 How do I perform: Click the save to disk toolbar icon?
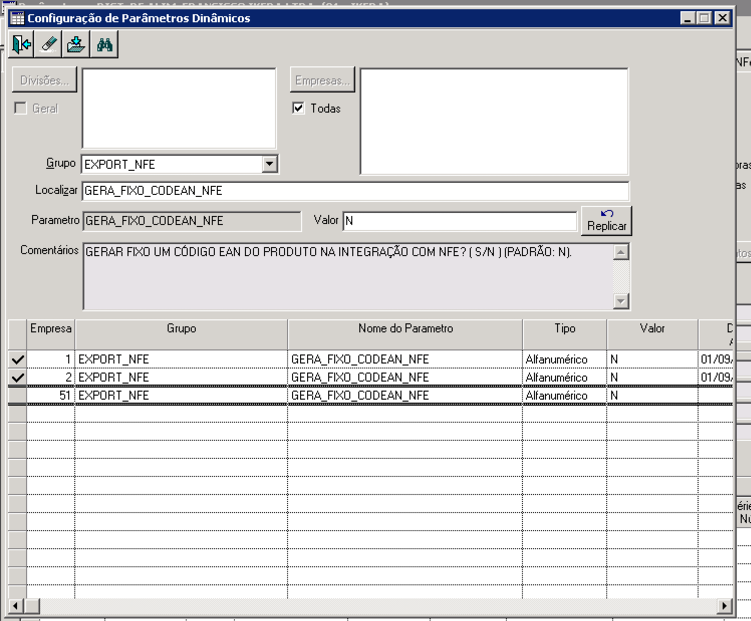[76, 45]
